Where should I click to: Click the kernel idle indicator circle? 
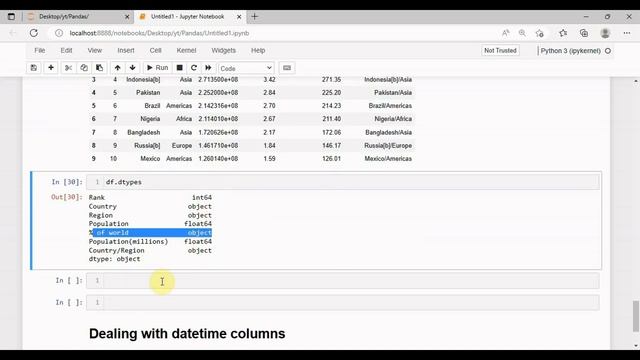click(608, 51)
